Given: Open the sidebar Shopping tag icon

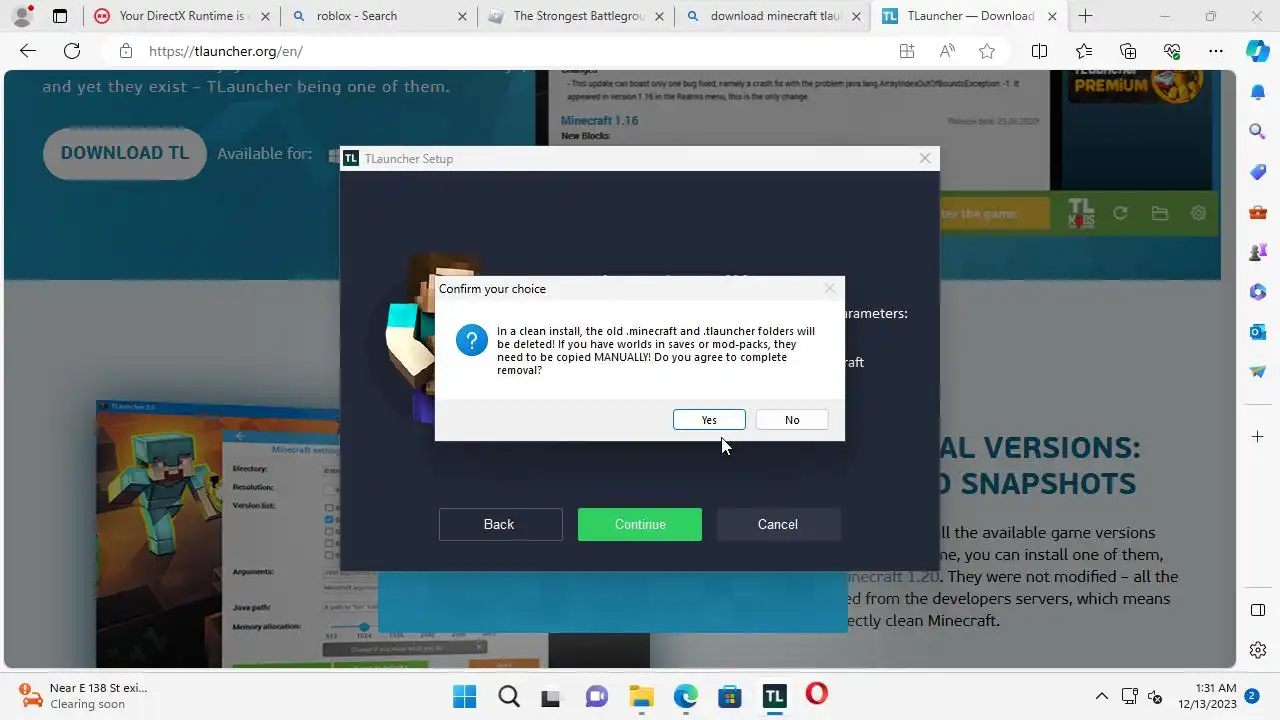Looking at the screenshot, I should click(1258, 172).
